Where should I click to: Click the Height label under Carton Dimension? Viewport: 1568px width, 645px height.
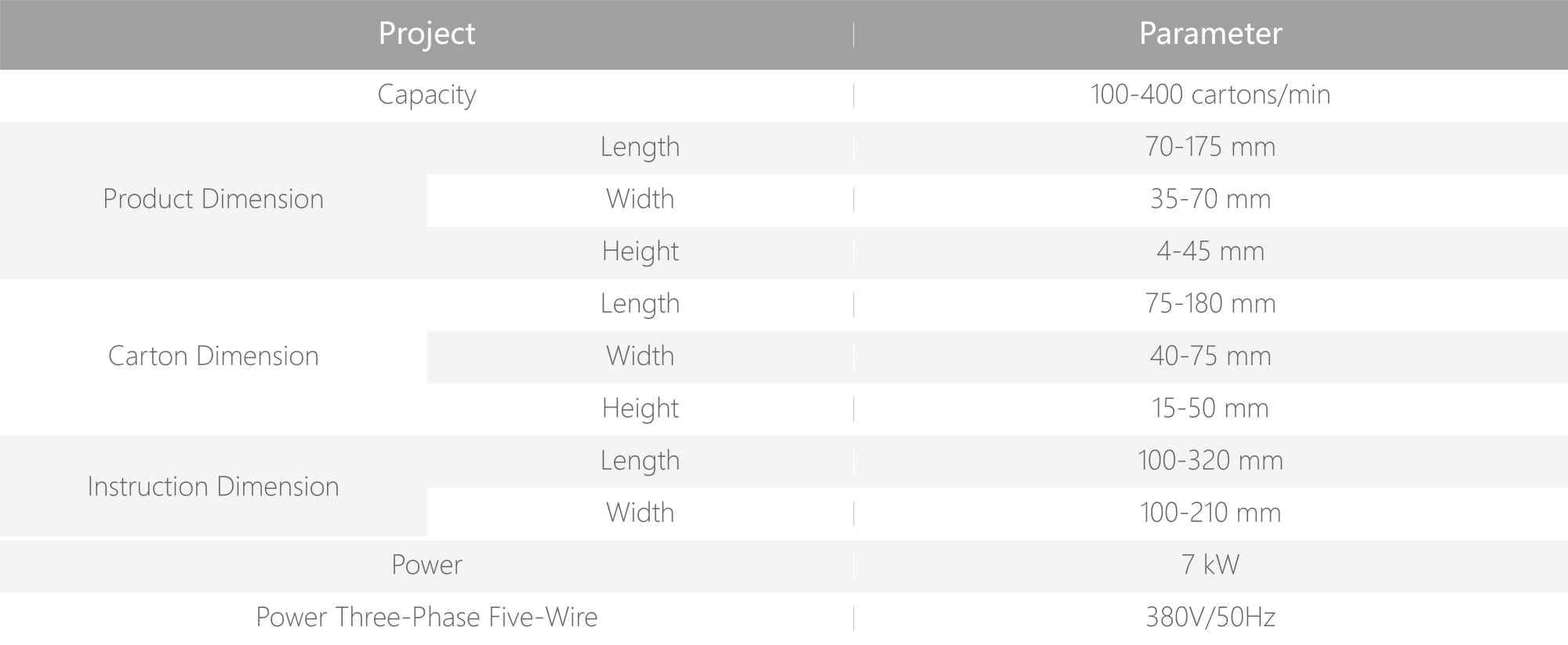[640, 408]
